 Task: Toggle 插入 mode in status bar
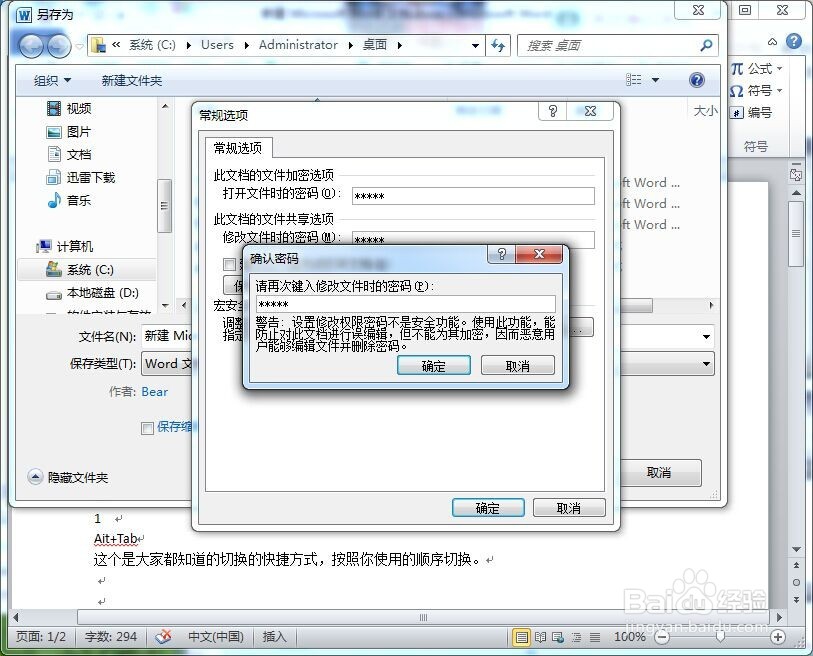coord(274,636)
